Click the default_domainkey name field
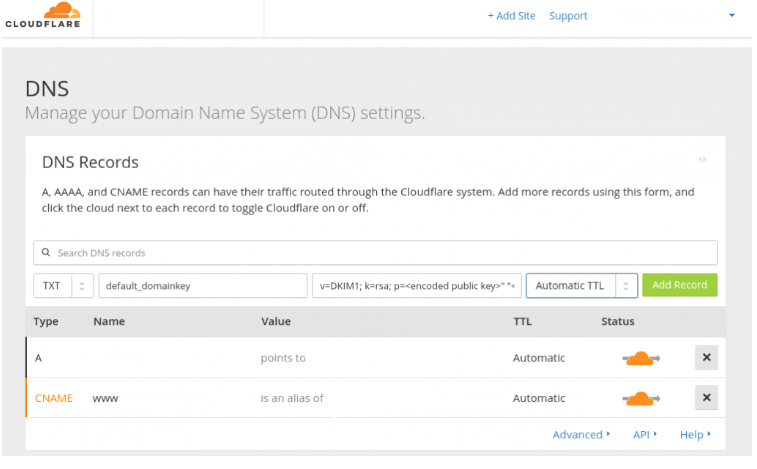 203,285
